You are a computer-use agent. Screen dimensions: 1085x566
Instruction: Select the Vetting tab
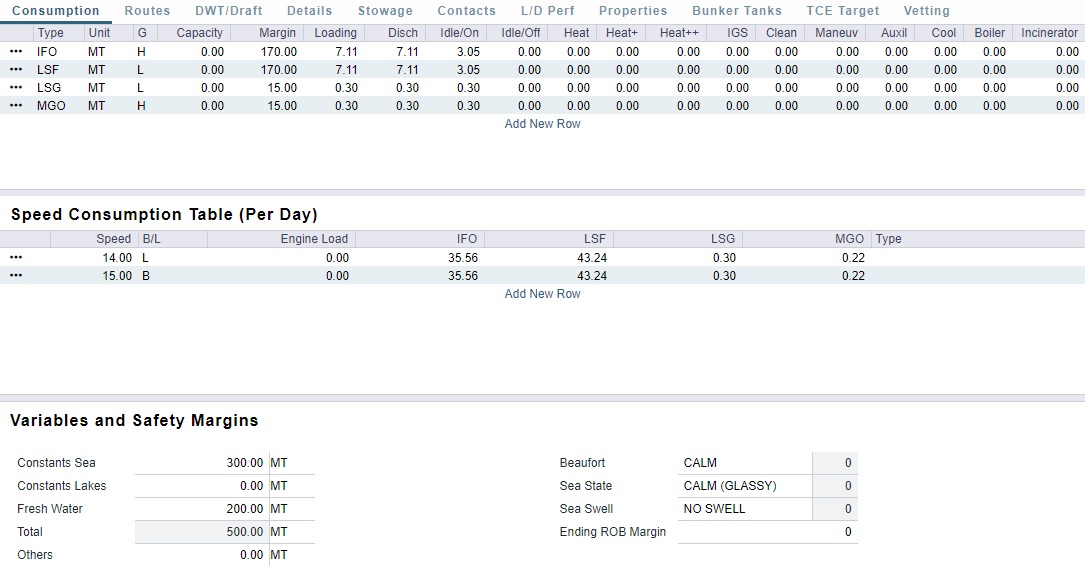click(x=926, y=11)
